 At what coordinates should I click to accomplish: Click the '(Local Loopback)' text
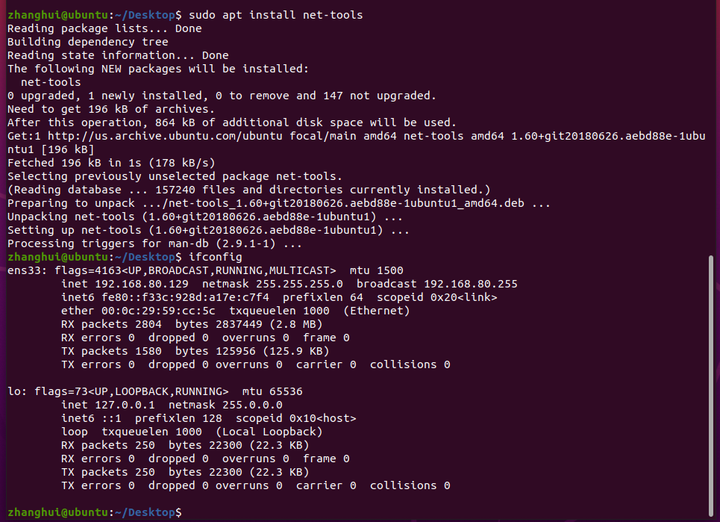point(269,432)
